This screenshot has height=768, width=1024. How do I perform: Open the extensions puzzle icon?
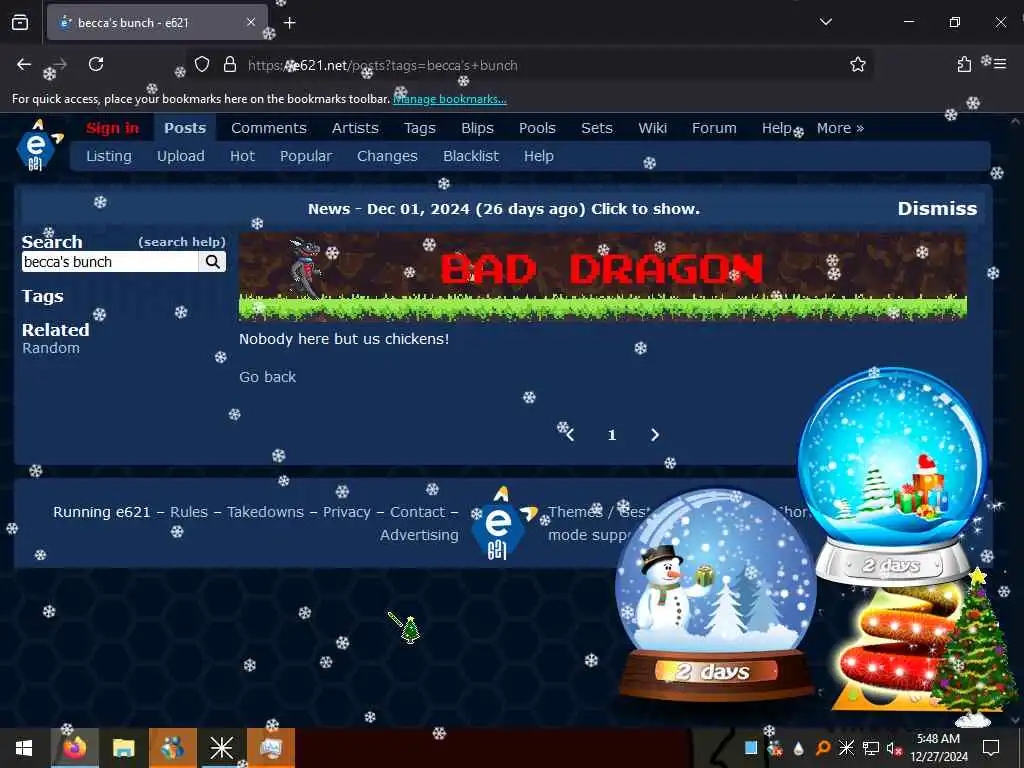(964, 64)
